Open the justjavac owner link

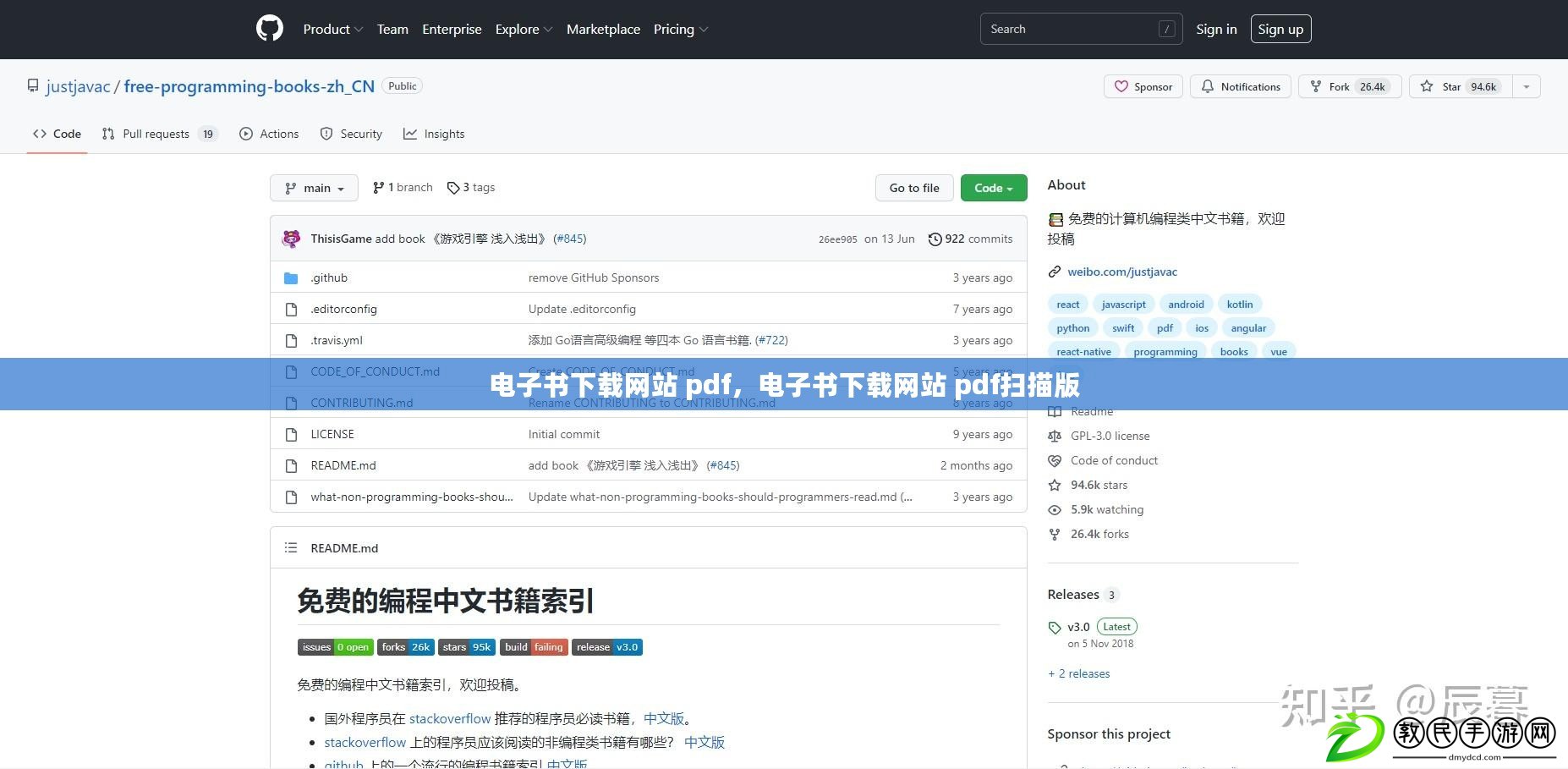78,86
